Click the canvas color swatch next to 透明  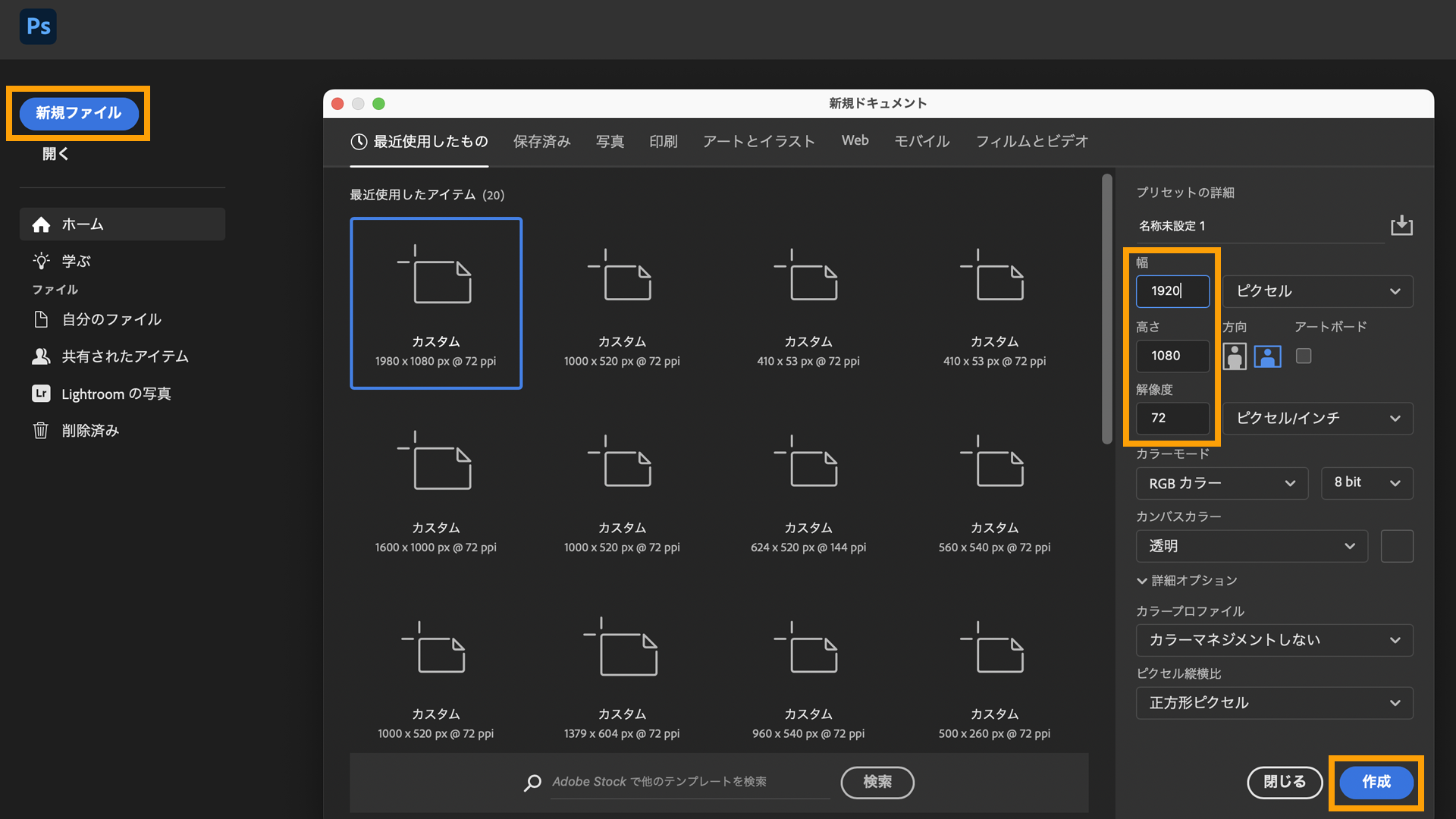click(x=1397, y=546)
